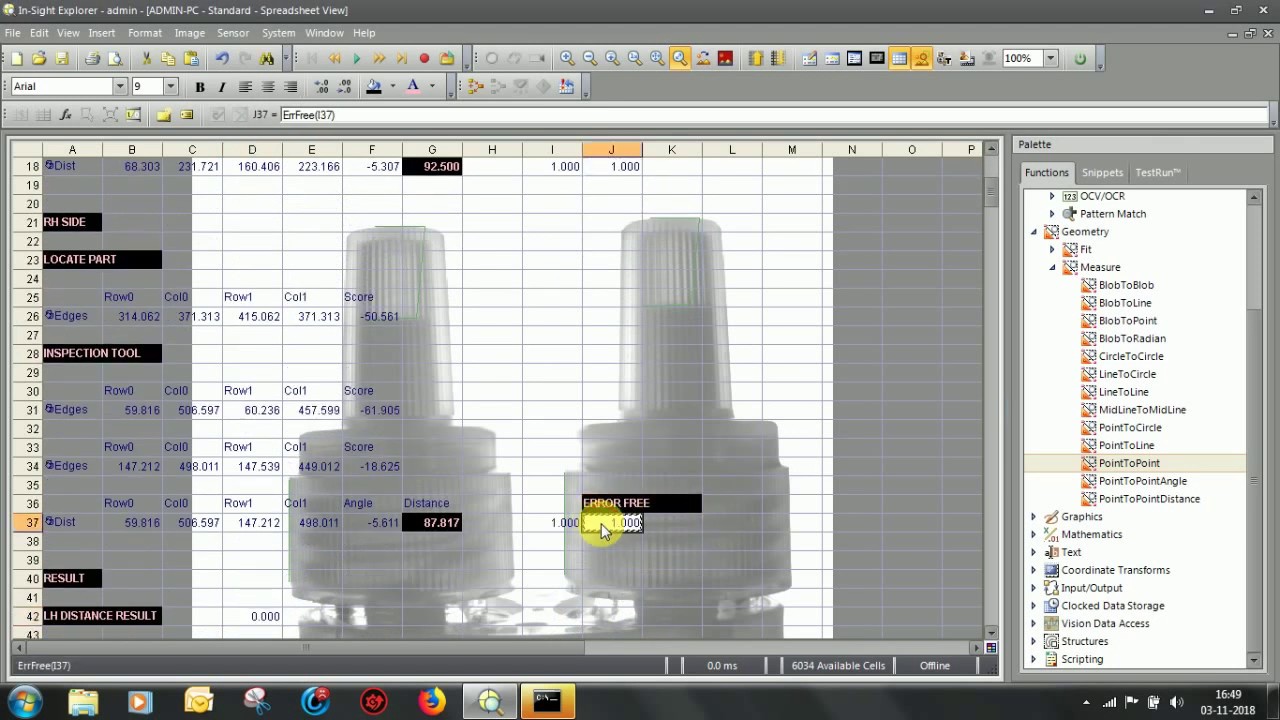This screenshot has width=1280, height=720.
Task: Toggle the Spreadsheet grid view icon
Action: tap(899, 59)
